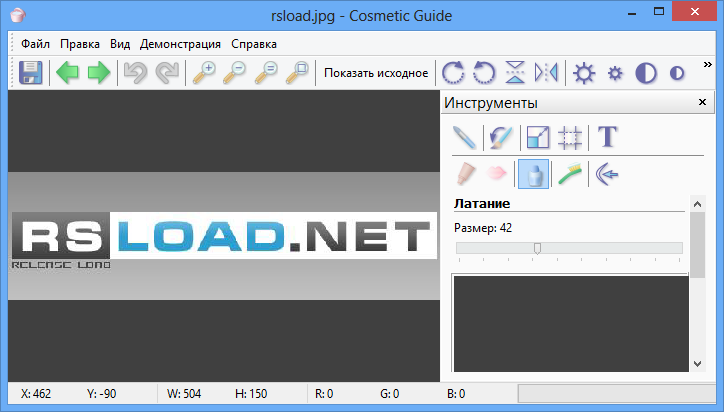
Task: Select the toothbrush whitening tool
Action: 570,174
